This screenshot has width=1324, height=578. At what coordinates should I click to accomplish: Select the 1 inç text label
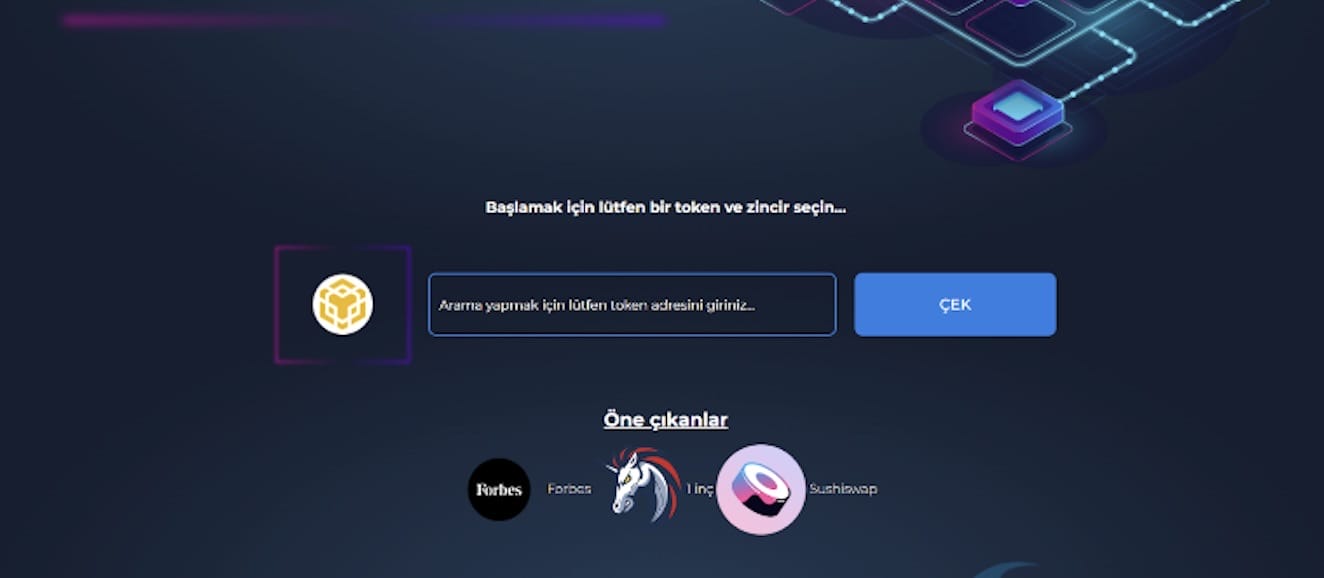coord(700,489)
